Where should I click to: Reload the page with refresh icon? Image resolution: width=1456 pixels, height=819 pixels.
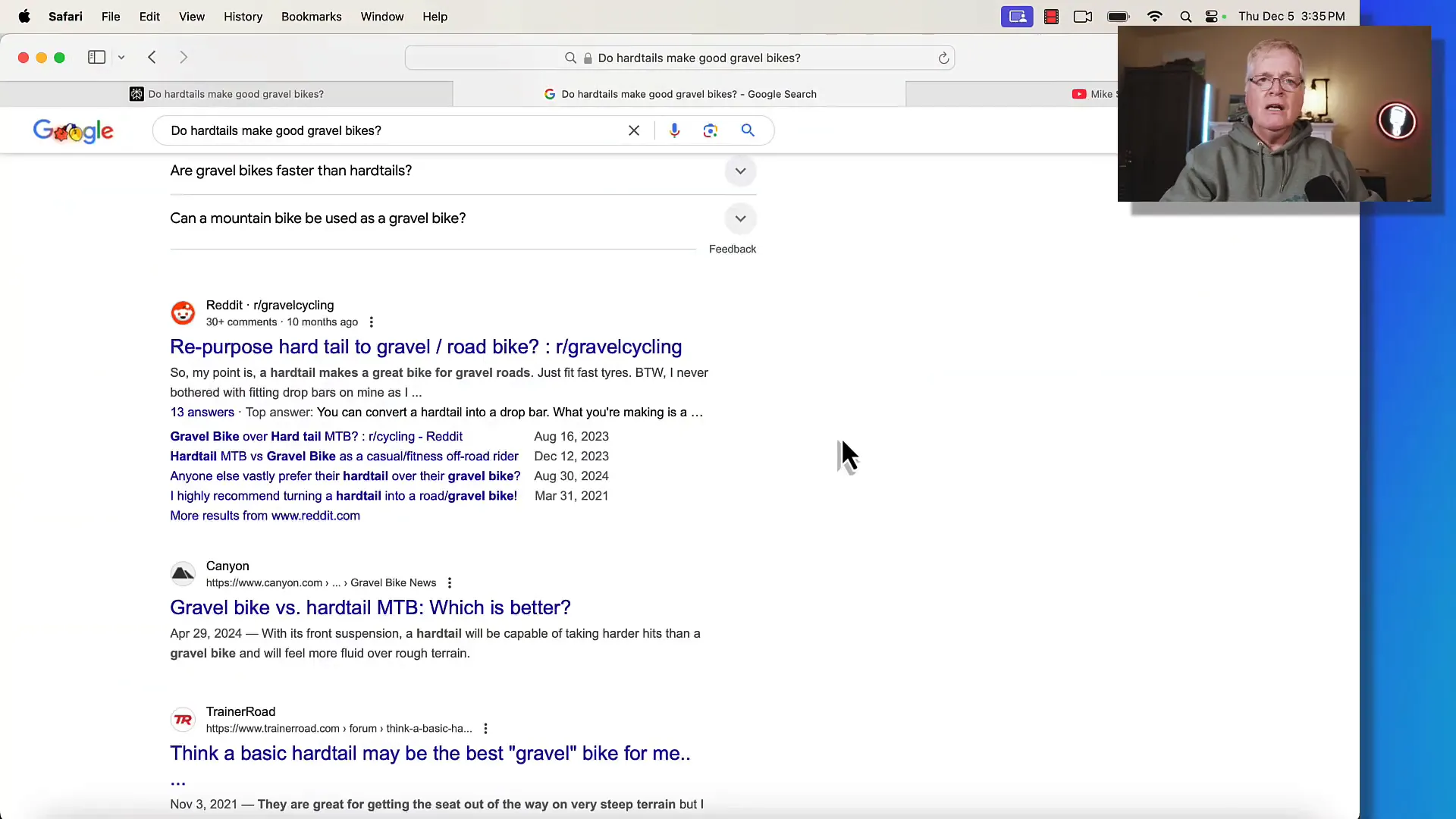943,58
